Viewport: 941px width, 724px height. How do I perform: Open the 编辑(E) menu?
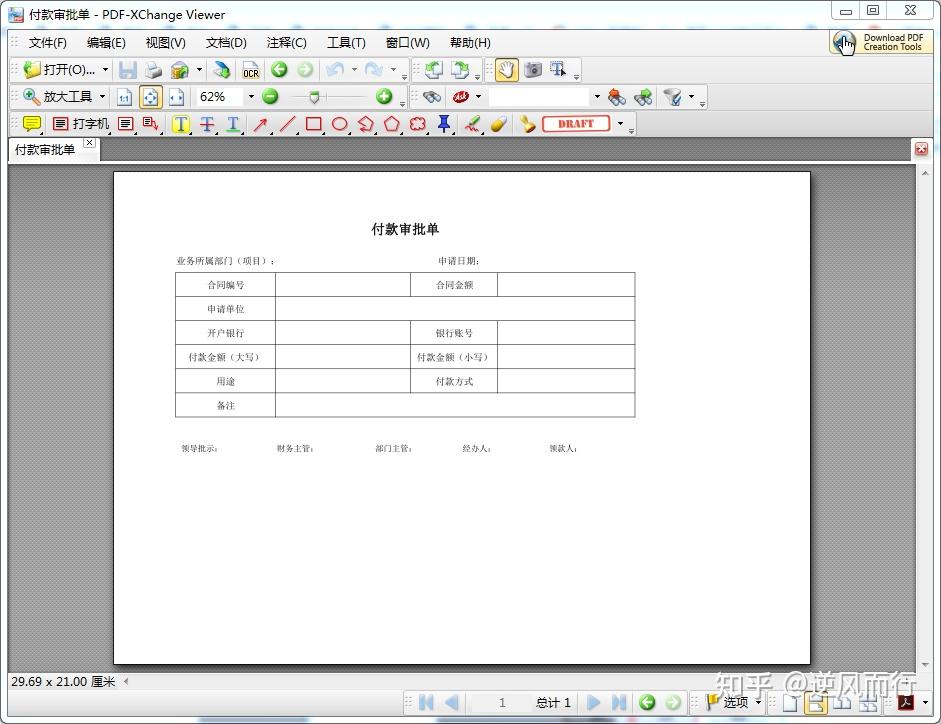[106, 43]
